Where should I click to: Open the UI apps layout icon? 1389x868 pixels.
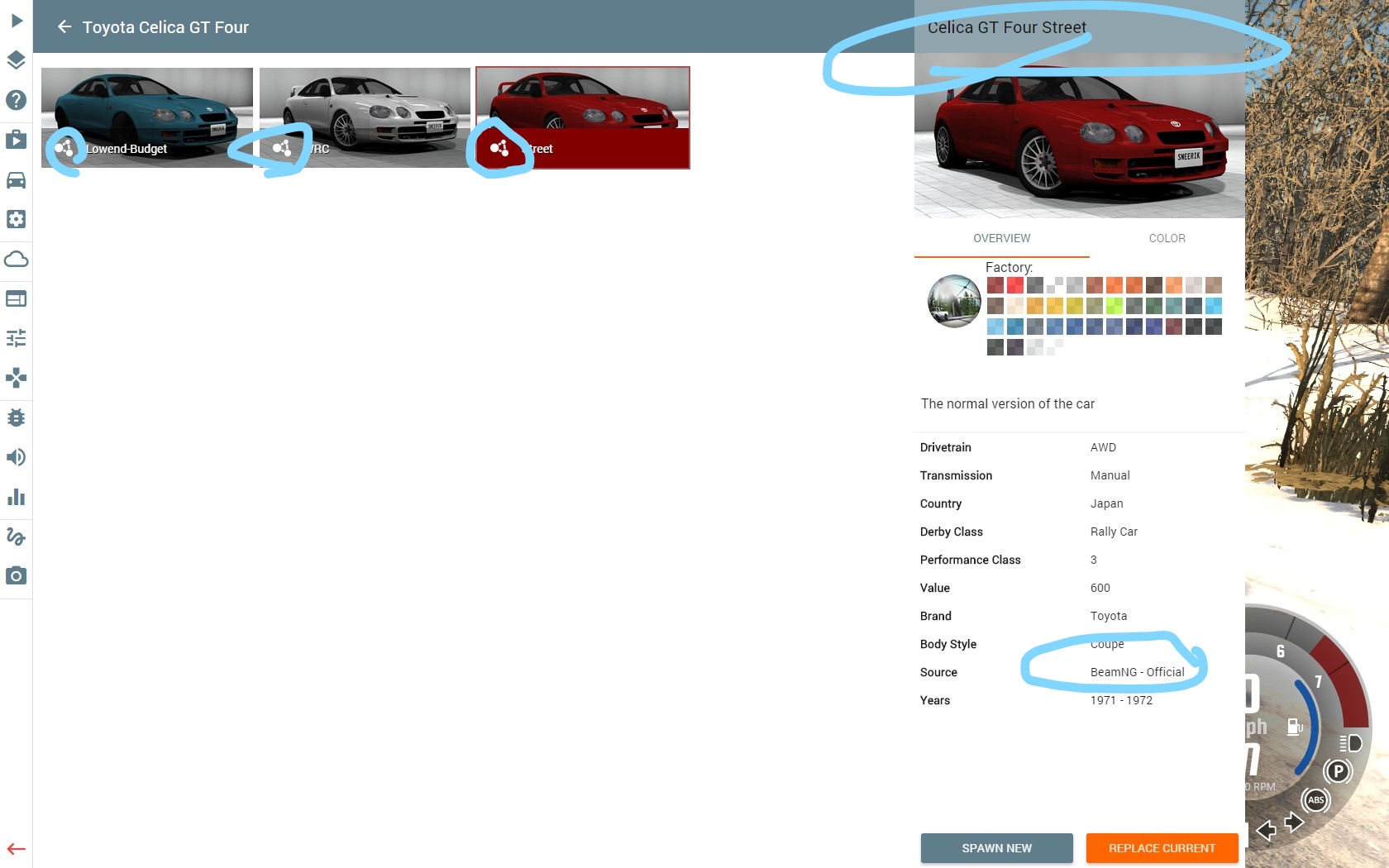click(x=16, y=298)
